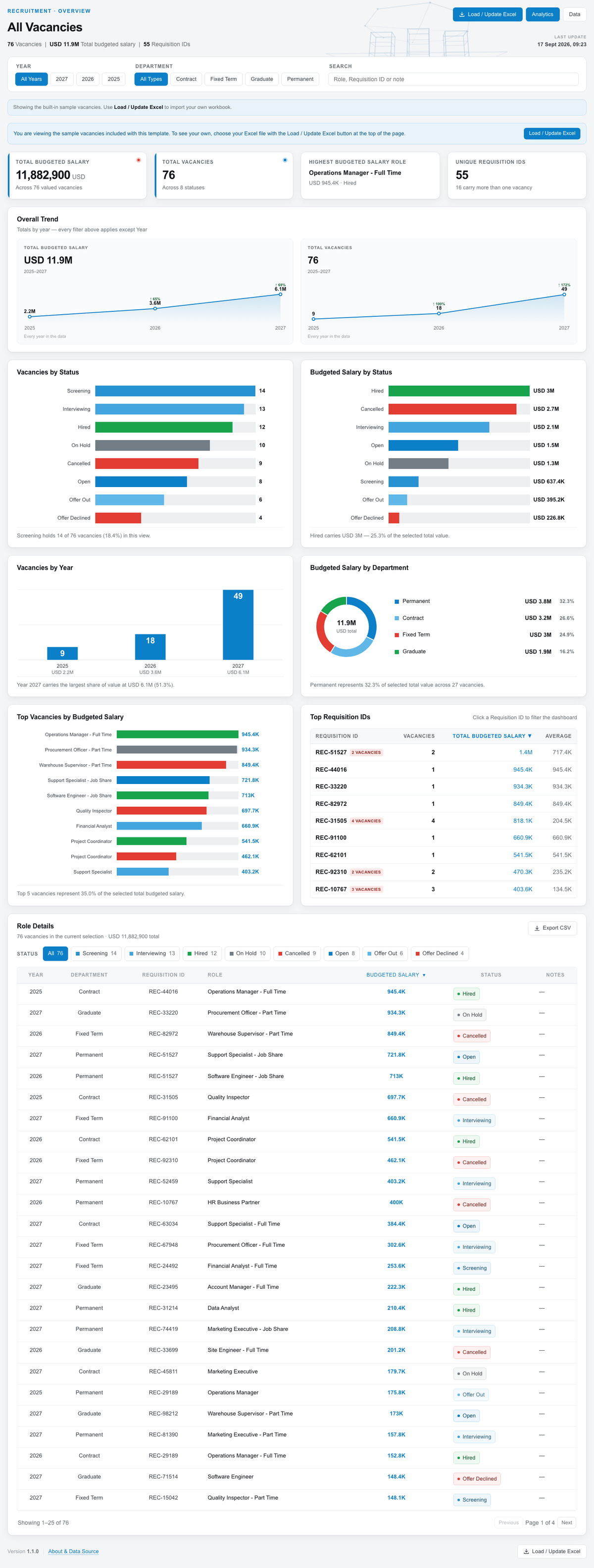The height and width of the screenshot is (1568, 594).
Task: Switch to the Analytics tab
Action: coord(542,14)
